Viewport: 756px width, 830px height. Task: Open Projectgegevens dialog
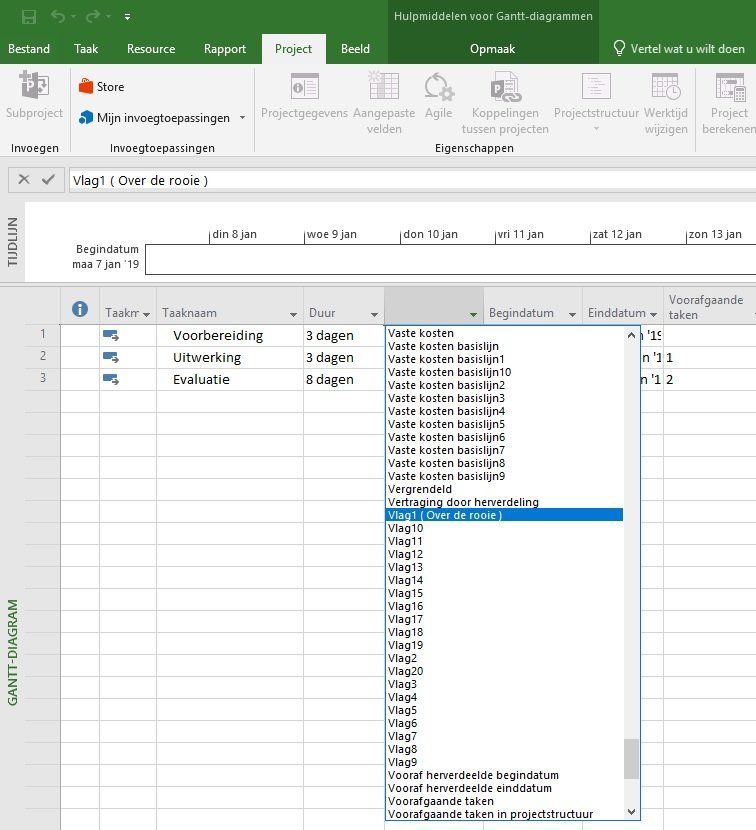pyautogui.click(x=304, y=96)
